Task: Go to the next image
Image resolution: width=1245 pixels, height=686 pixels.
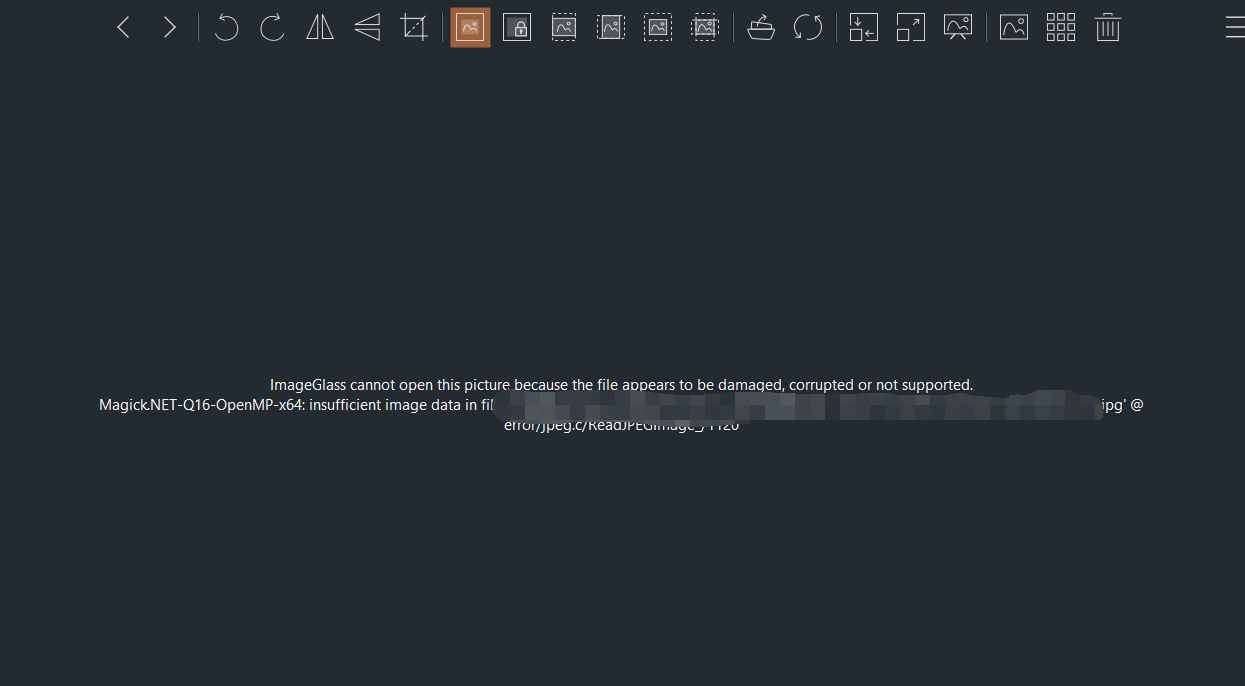Action: coord(169,27)
